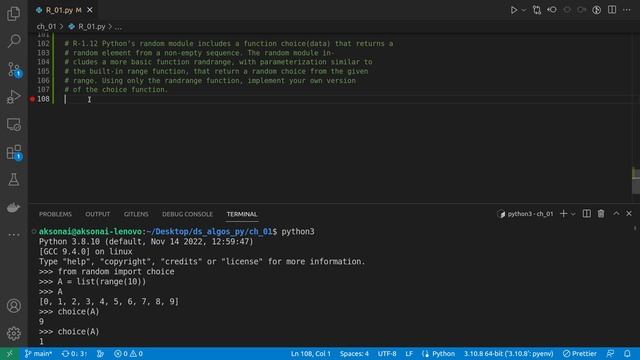The image size is (640, 360).
Task: Switch to the Debug Console tab
Action: [187, 214]
